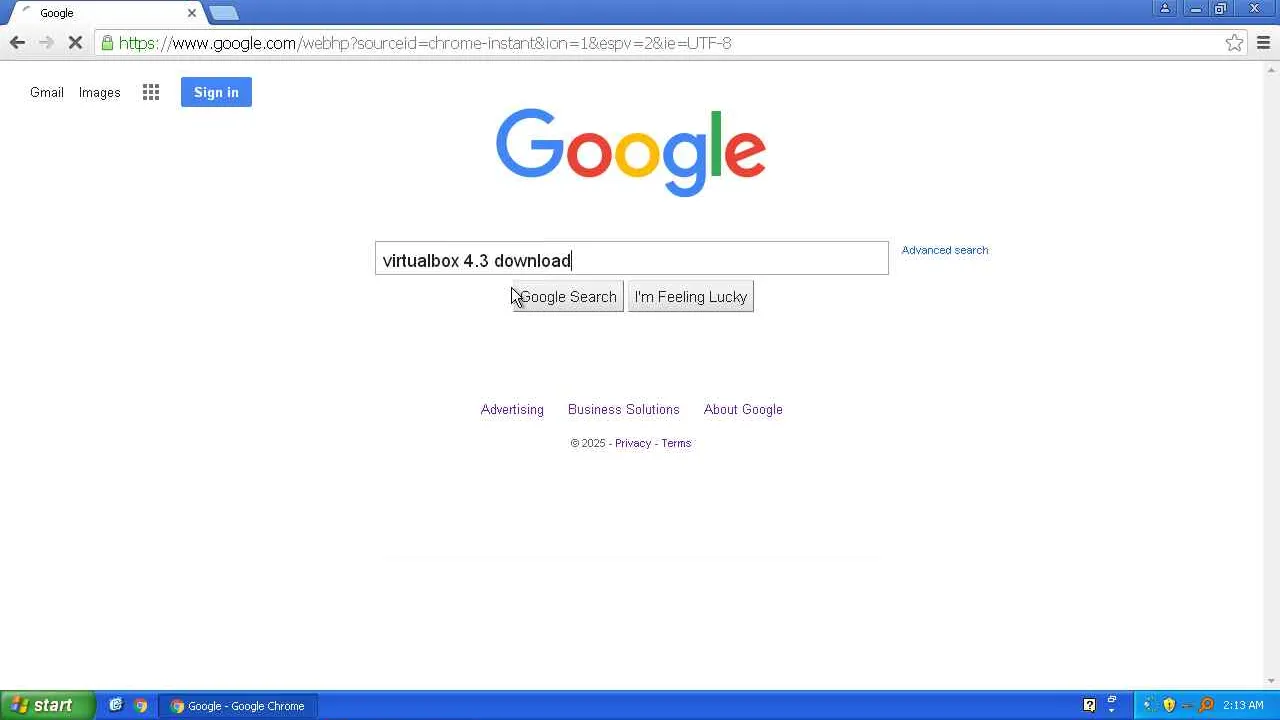Screen dimensions: 1280x720
Task: Bookmark this page with the star icon
Action: (x=1235, y=43)
